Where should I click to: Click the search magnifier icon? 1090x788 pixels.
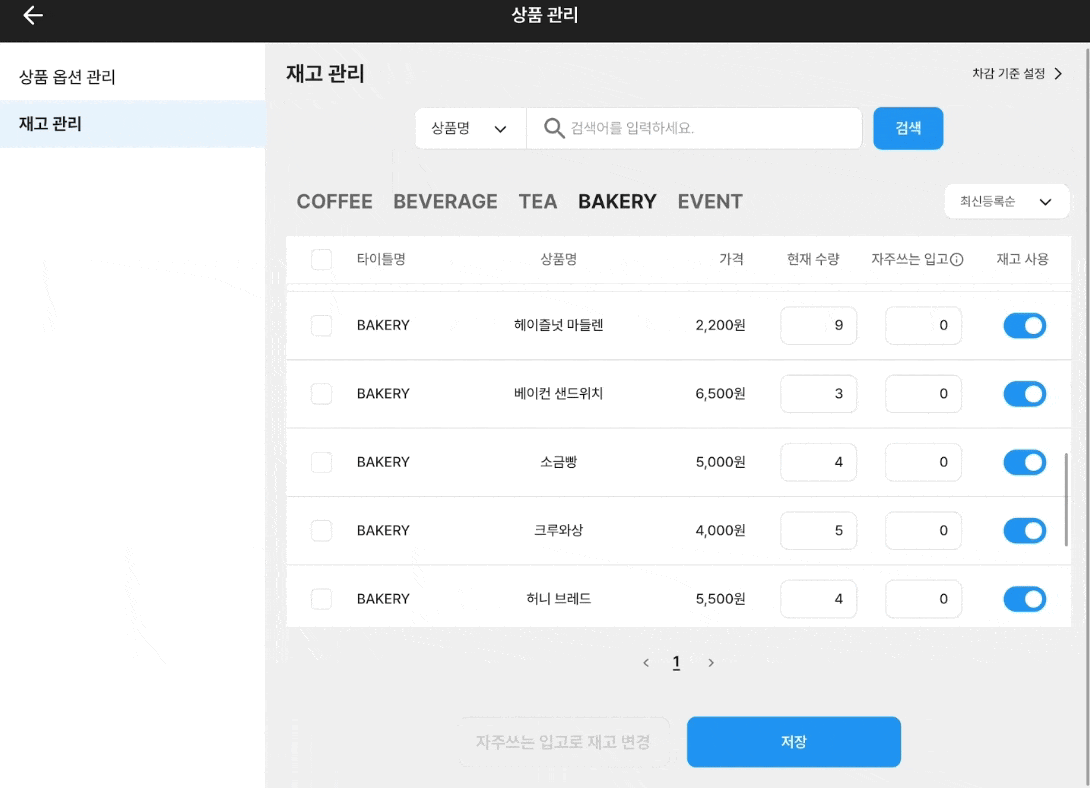554,128
